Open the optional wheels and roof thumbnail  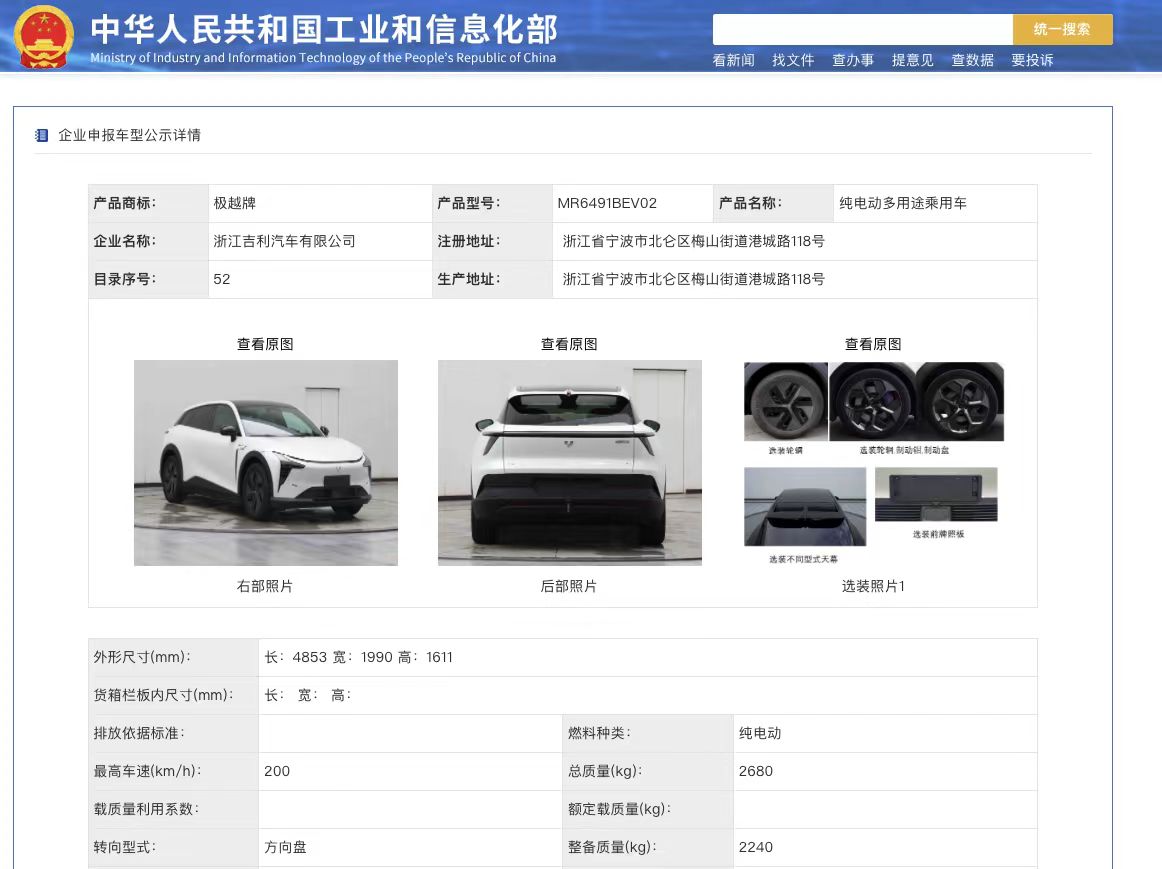[x=873, y=463]
